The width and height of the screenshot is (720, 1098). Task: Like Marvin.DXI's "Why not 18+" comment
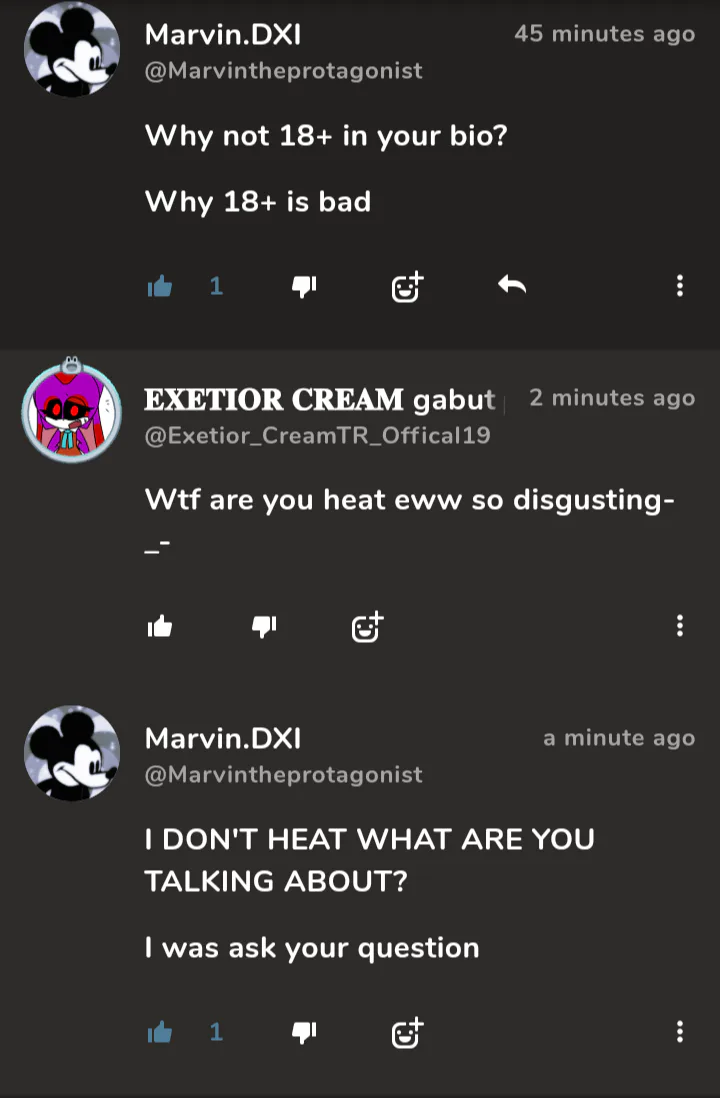pos(160,286)
